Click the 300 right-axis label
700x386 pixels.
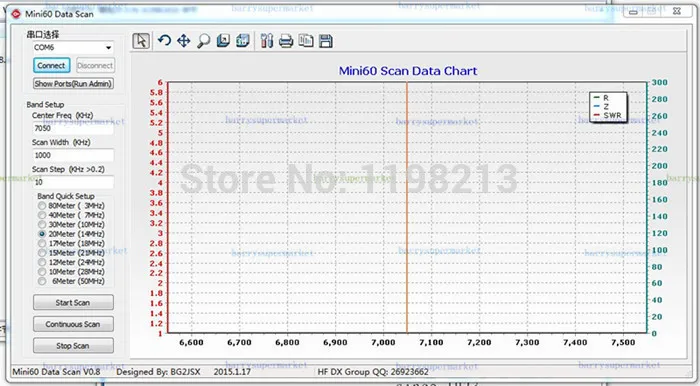[x=659, y=83]
